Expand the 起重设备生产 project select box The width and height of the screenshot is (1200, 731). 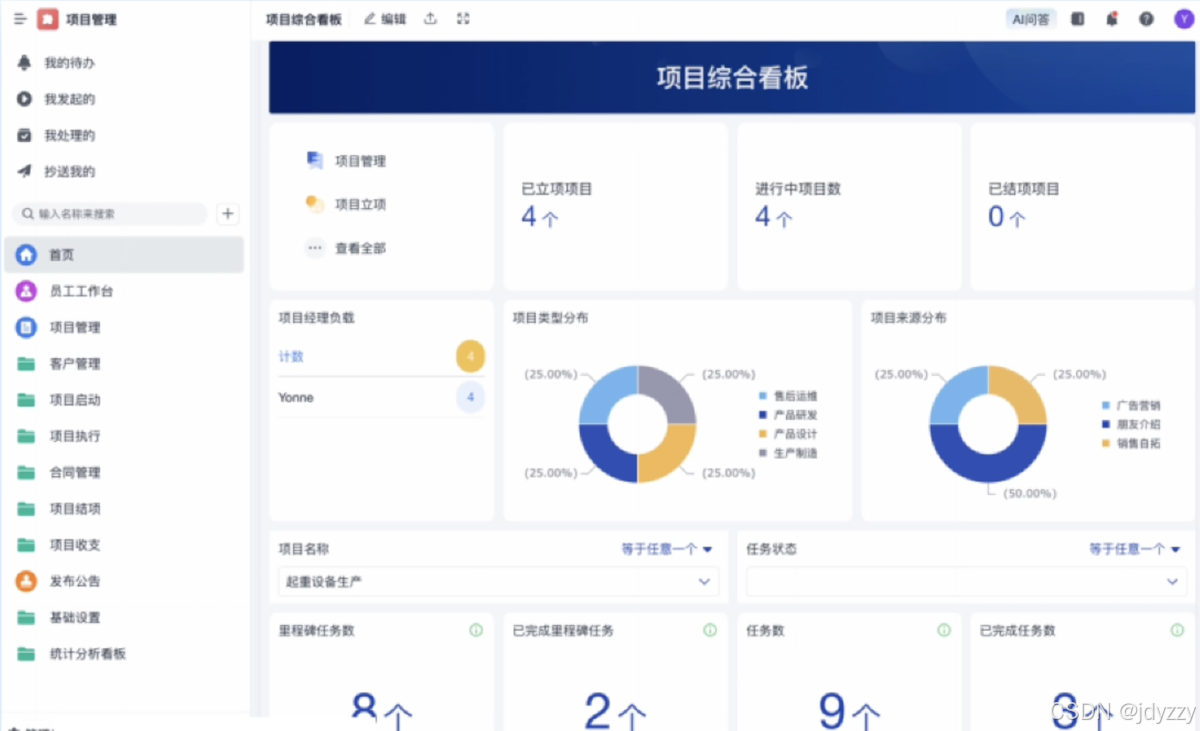coord(498,581)
